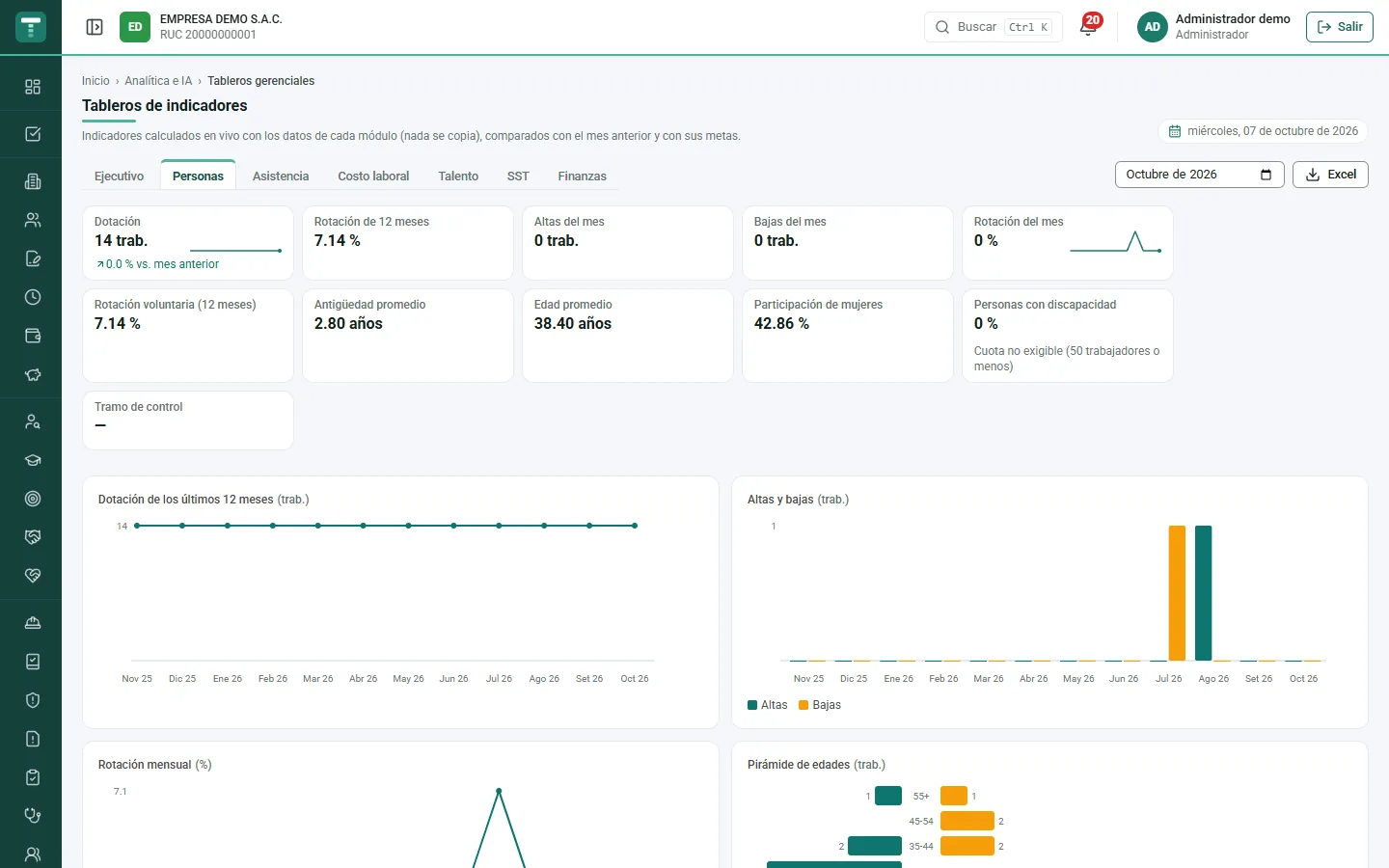Select the Asistencia tab
The image size is (1389, 868).
tap(281, 176)
